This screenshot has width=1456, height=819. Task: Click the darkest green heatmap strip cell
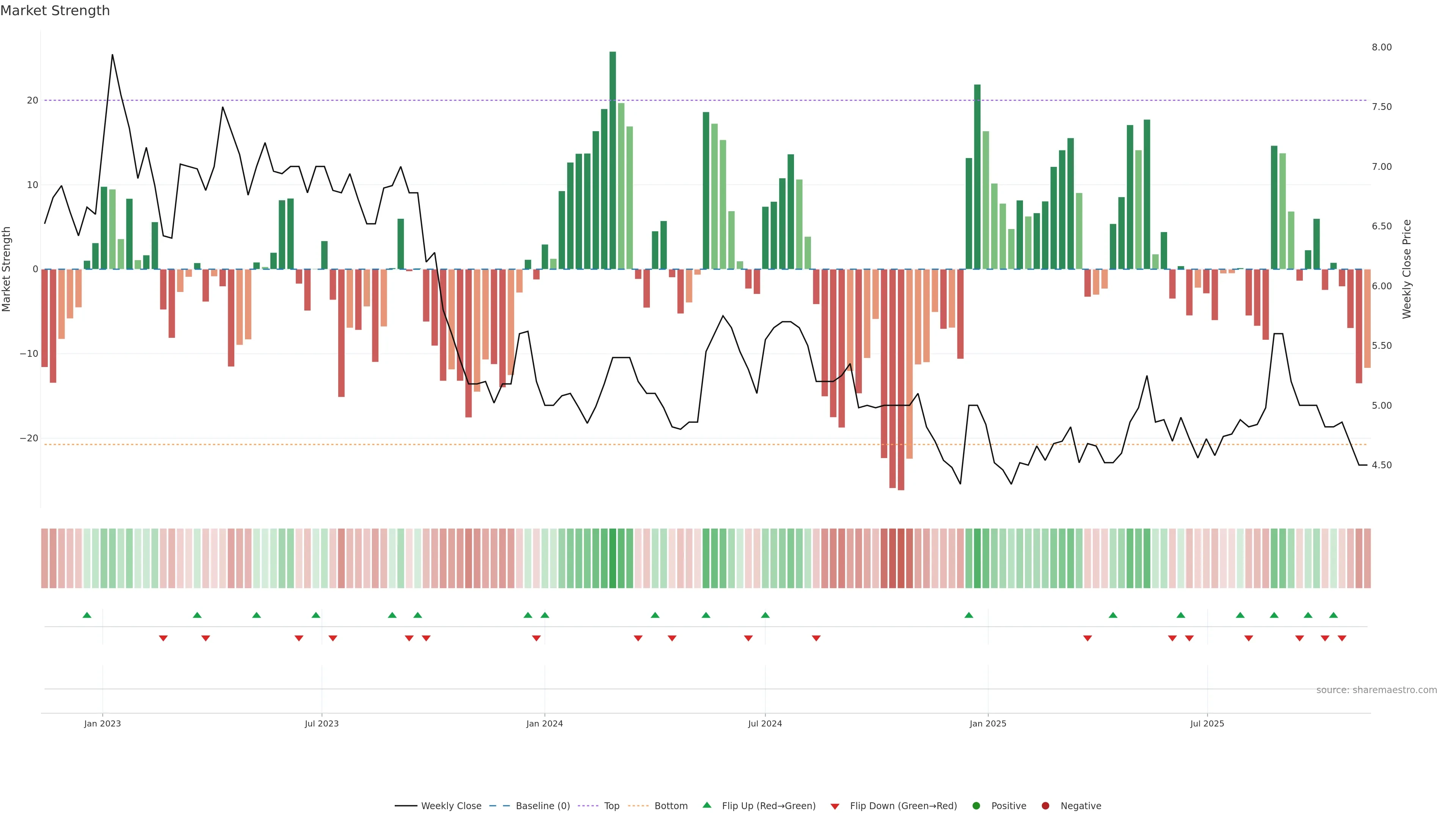613,558
